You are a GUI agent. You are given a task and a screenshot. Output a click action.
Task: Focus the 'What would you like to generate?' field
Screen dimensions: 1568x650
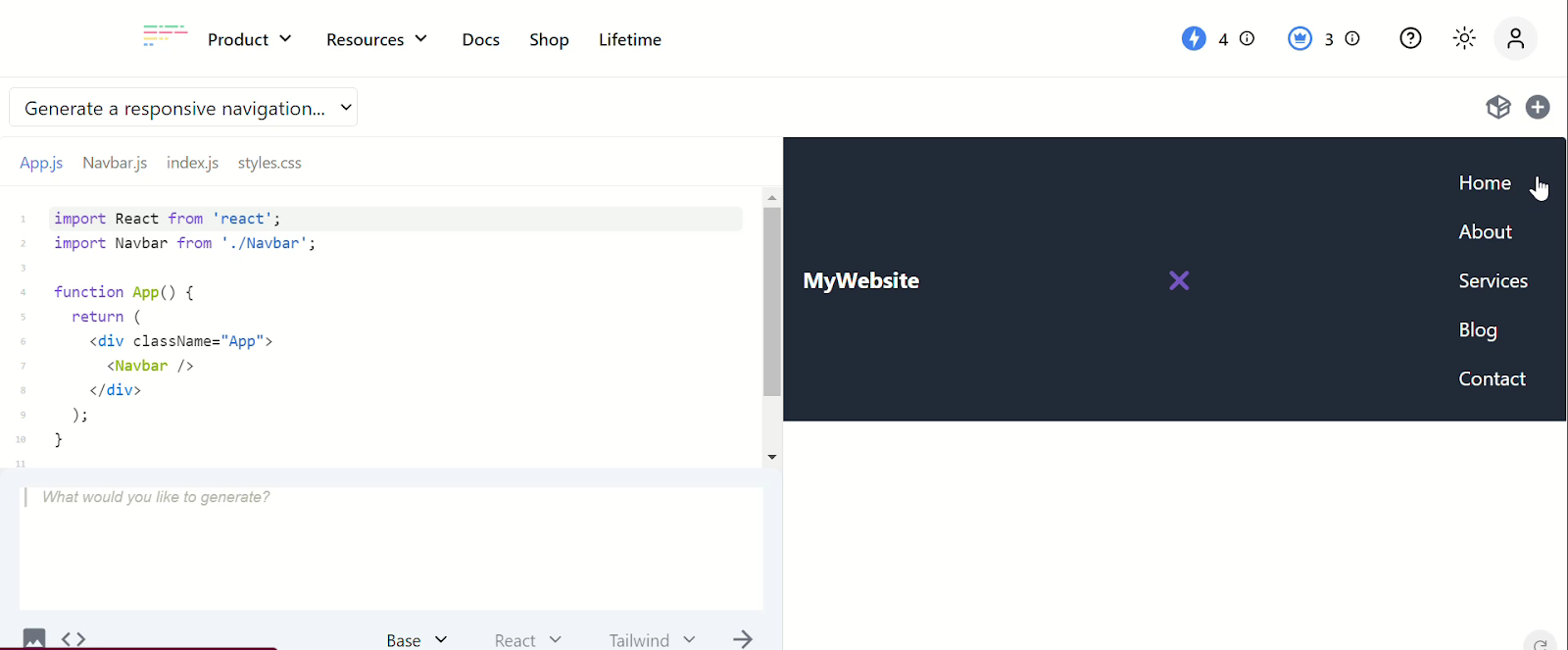point(391,548)
